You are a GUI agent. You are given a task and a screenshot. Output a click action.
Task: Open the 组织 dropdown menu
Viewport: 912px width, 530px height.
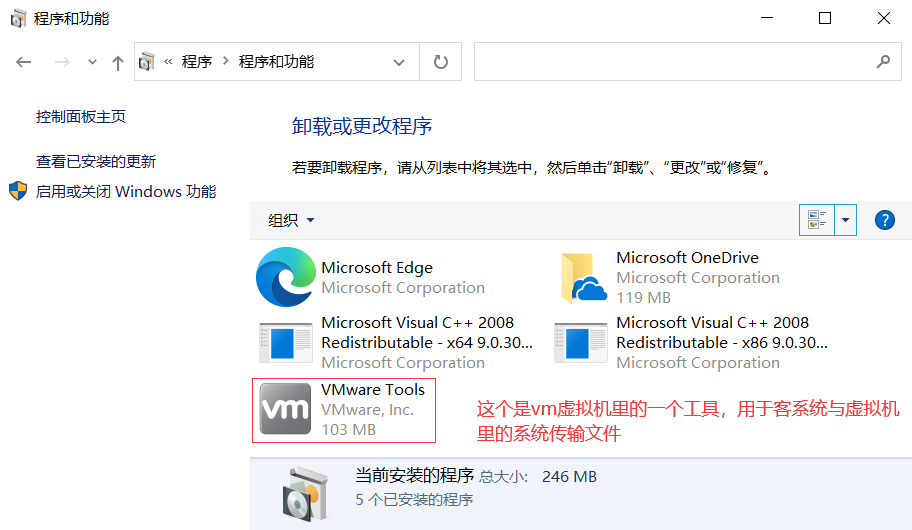(291, 220)
